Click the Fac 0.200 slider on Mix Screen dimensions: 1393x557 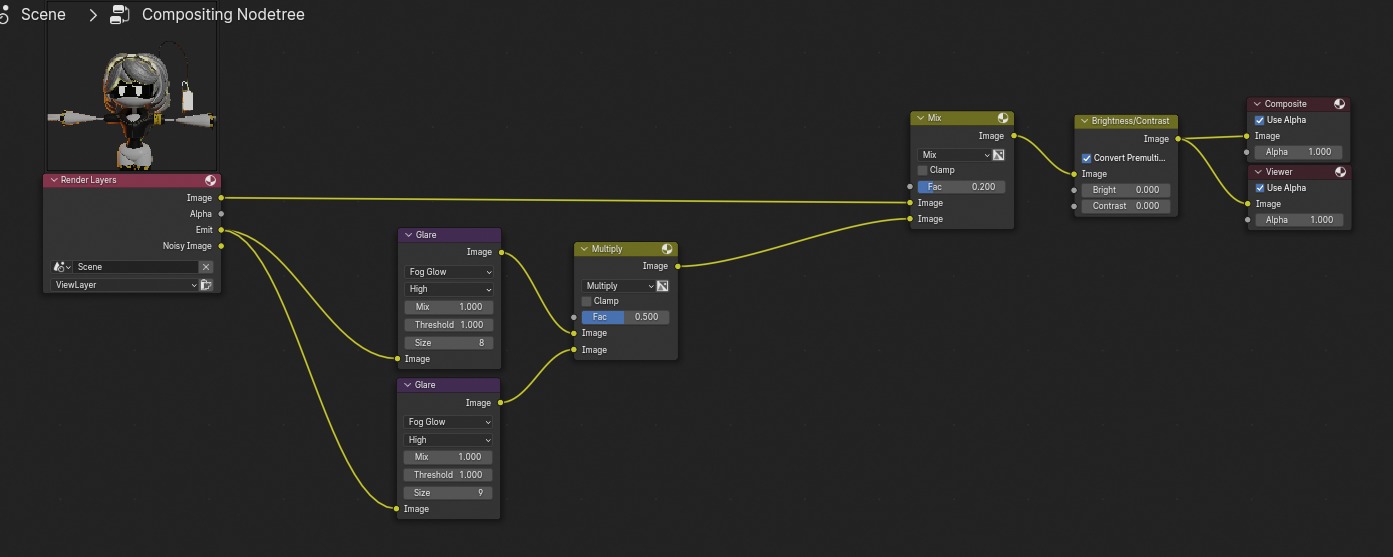pos(962,187)
